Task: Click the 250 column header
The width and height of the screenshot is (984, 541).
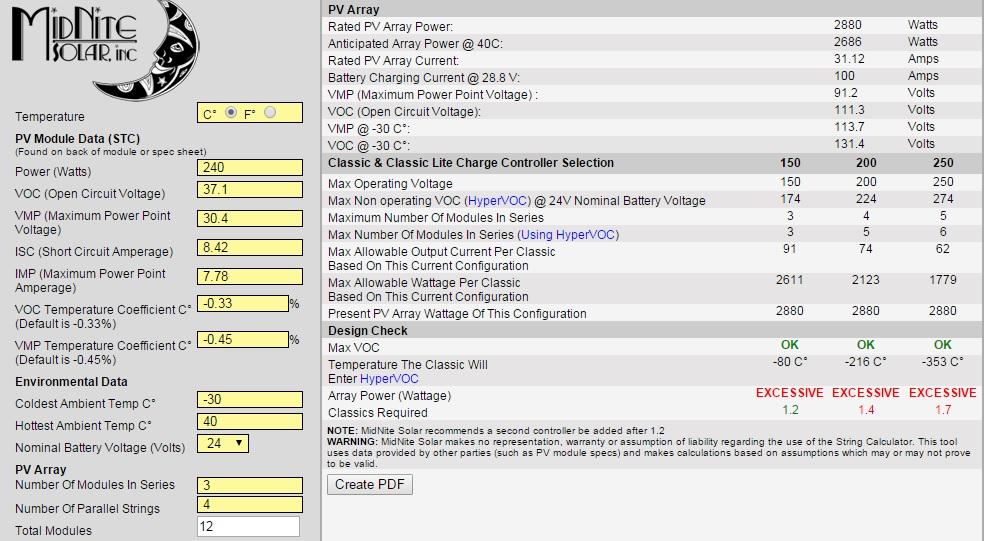Action: pos(943,163)
